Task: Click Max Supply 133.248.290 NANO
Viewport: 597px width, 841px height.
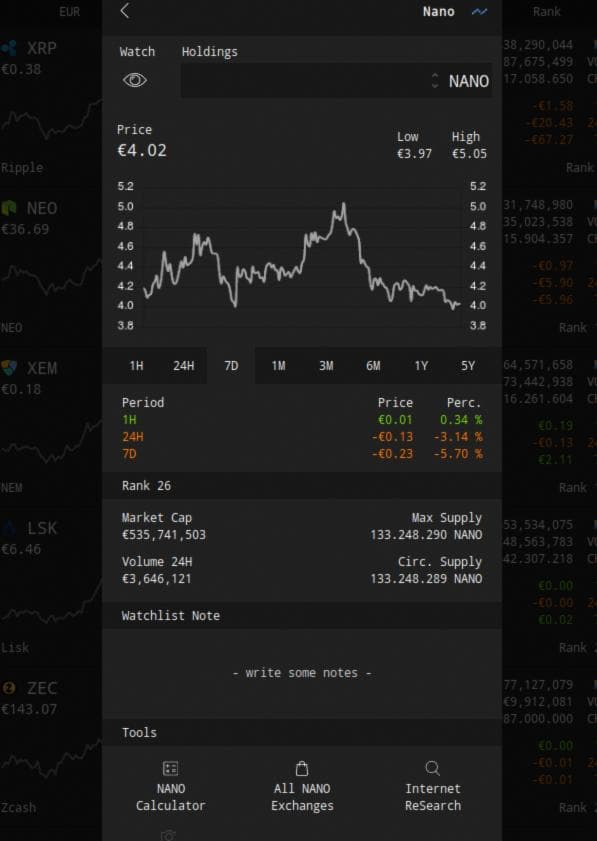Action: pos(426,535)
